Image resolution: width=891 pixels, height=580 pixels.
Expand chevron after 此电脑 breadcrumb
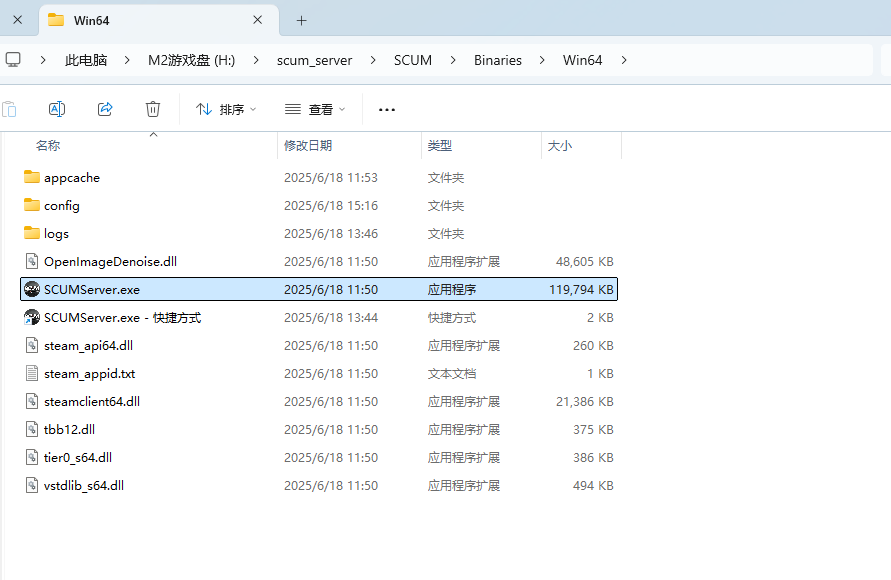pos(127,60)
